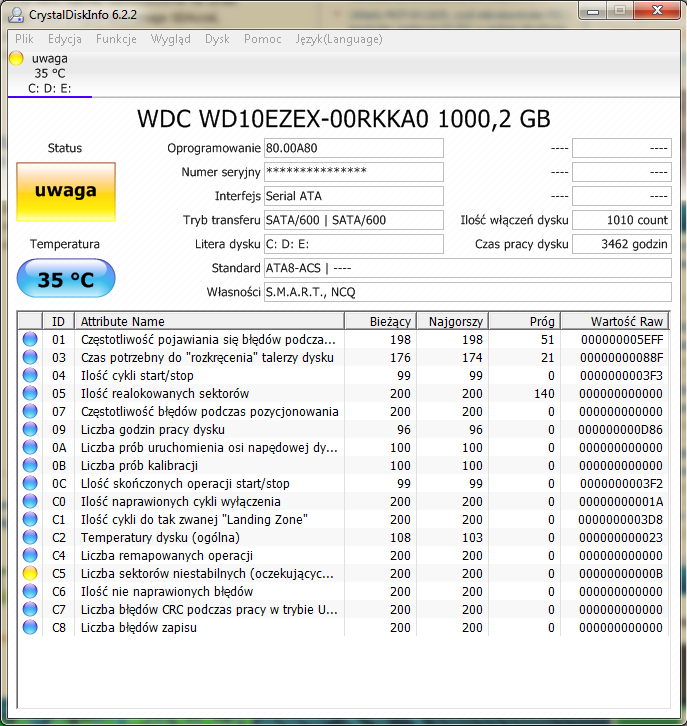Select the Liczba godzin pracy dysku row
This screenshot has width=687, height=726.
[344, 430]
